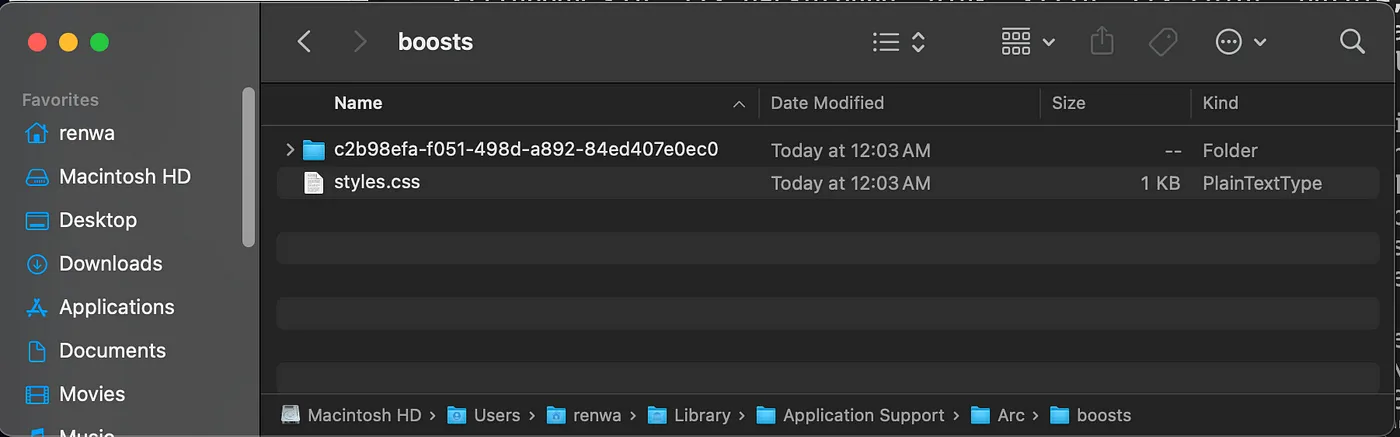Expand the c2b98efa folder disclosure arrow
Screen dimensions: 1400x437
tap(290, 150)
